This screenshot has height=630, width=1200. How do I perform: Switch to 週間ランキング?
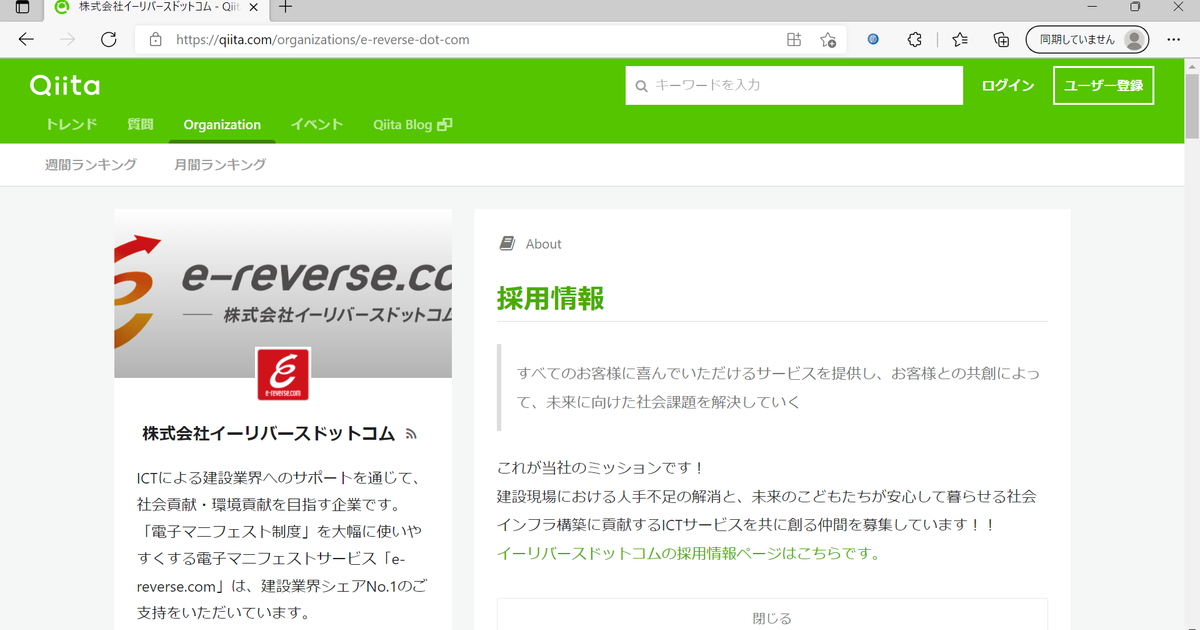tap(91, 164)
